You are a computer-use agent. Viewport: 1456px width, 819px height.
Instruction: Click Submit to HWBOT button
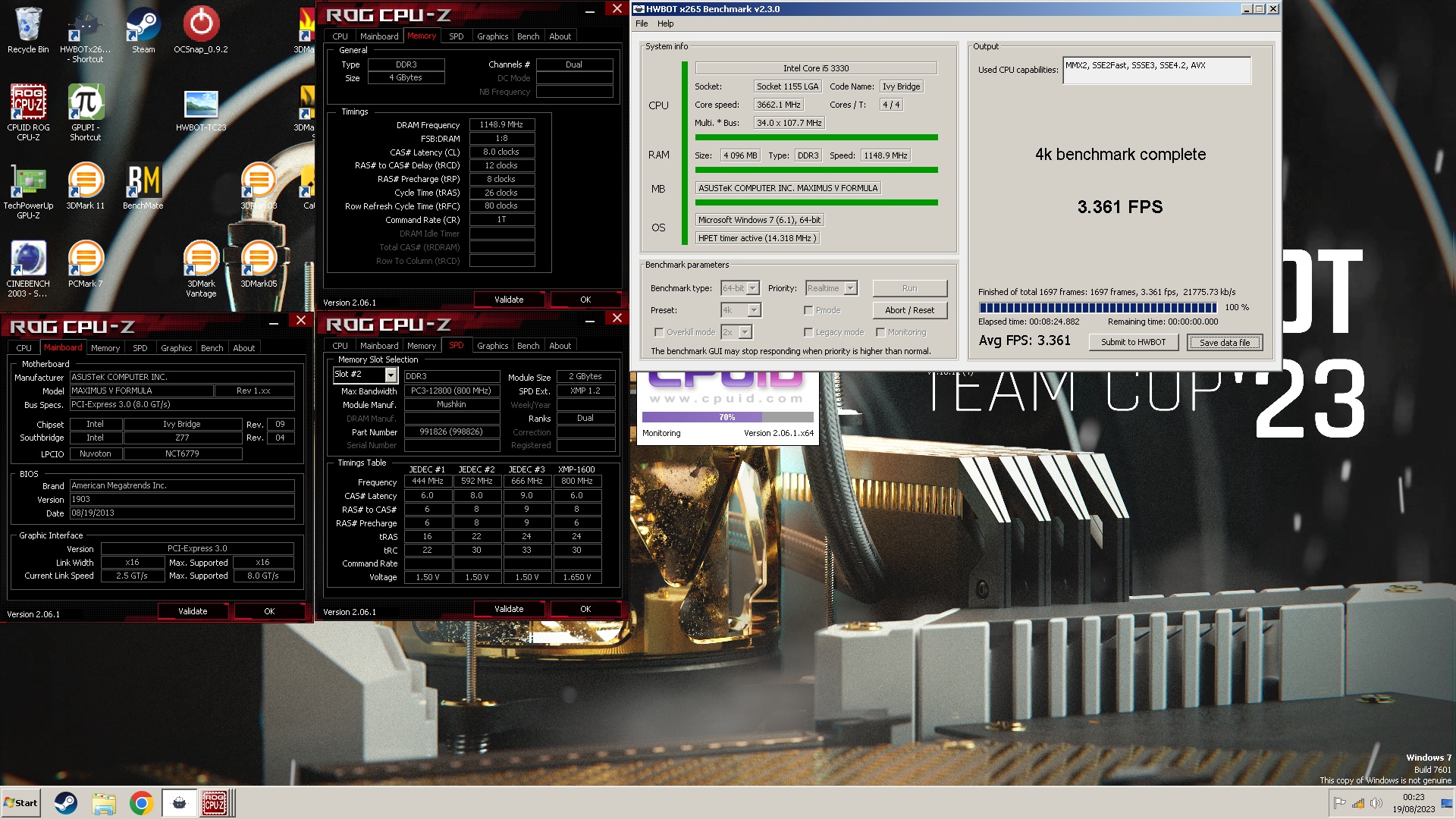(1133, 342)
